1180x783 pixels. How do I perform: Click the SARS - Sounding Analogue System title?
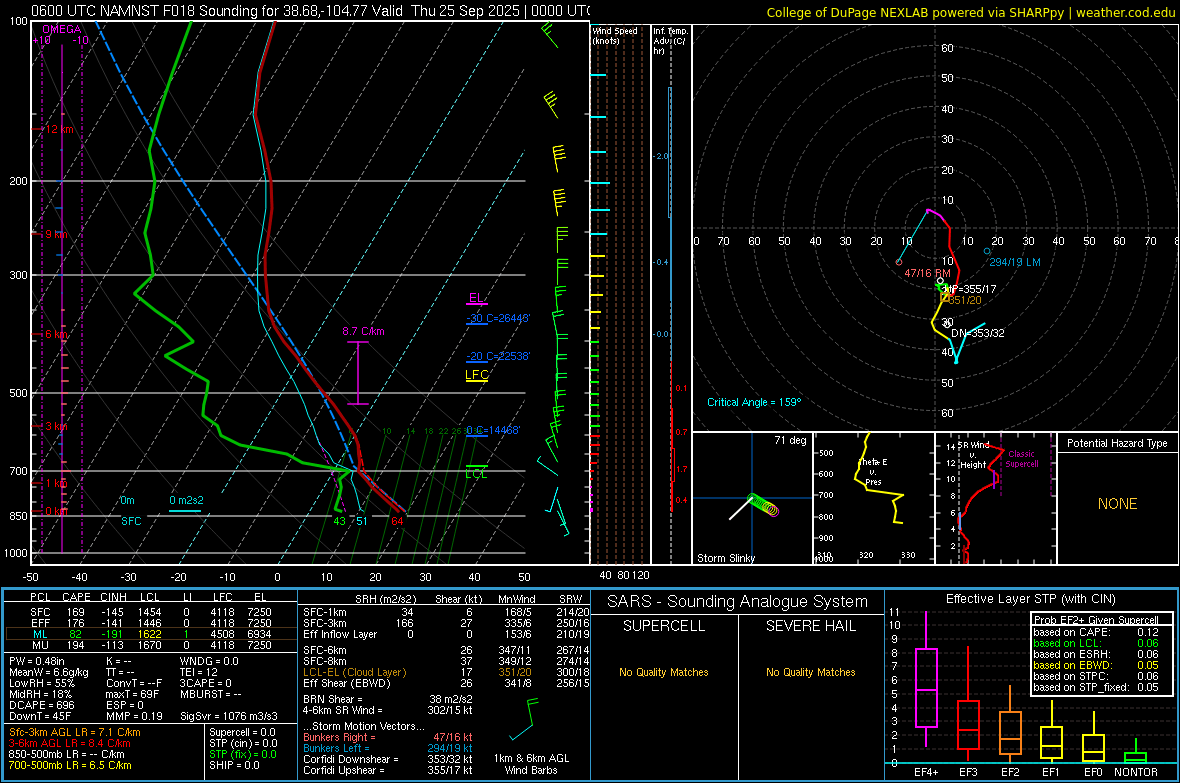pos(738,602)
